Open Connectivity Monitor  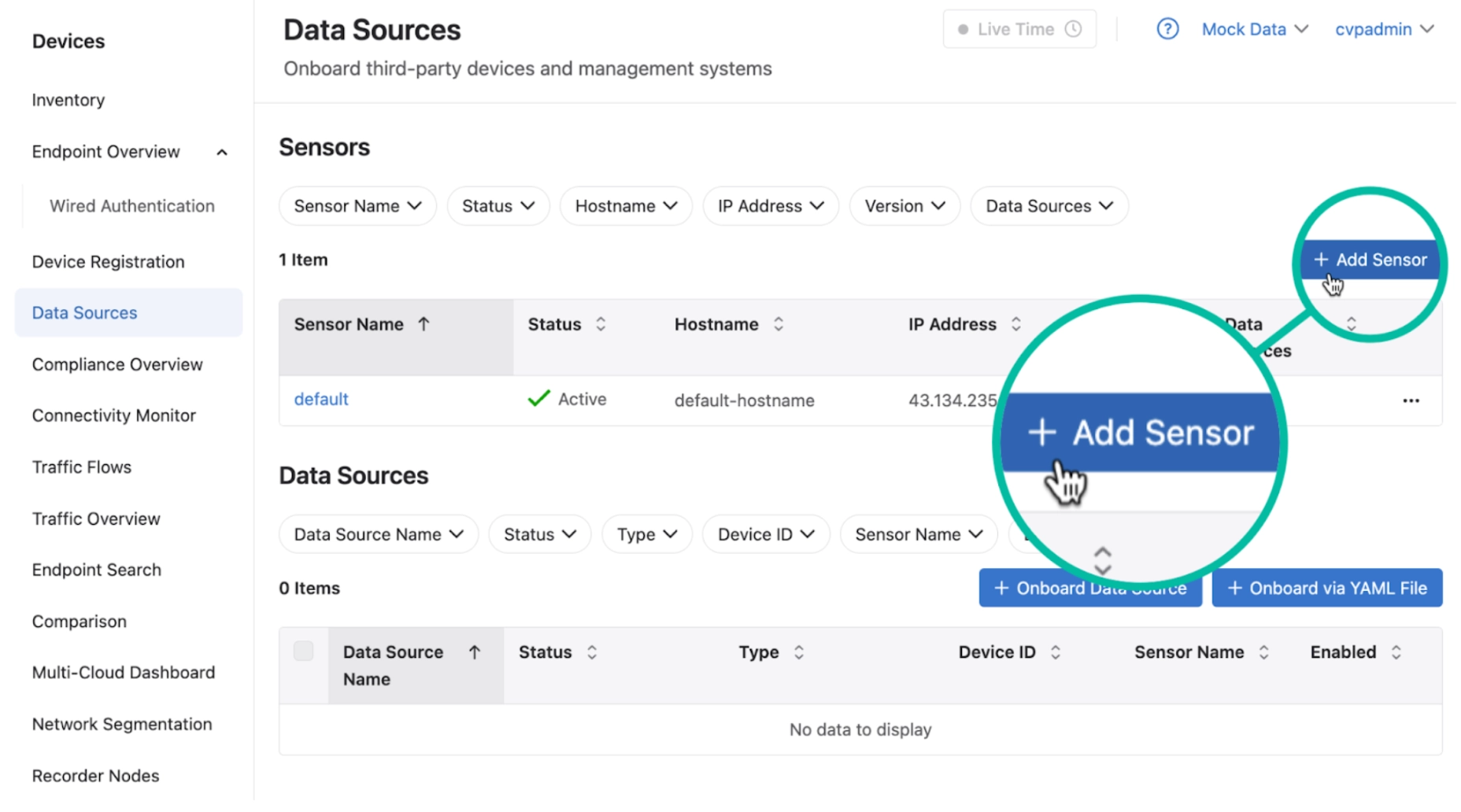114,415
